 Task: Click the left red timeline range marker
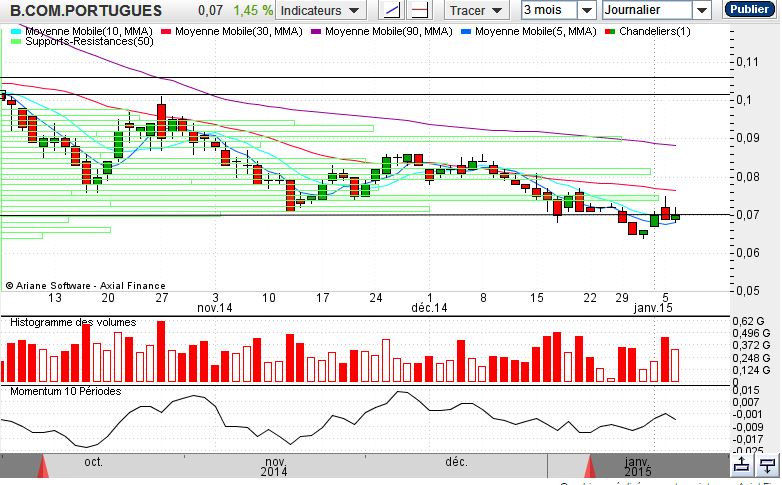pos(43,466)
